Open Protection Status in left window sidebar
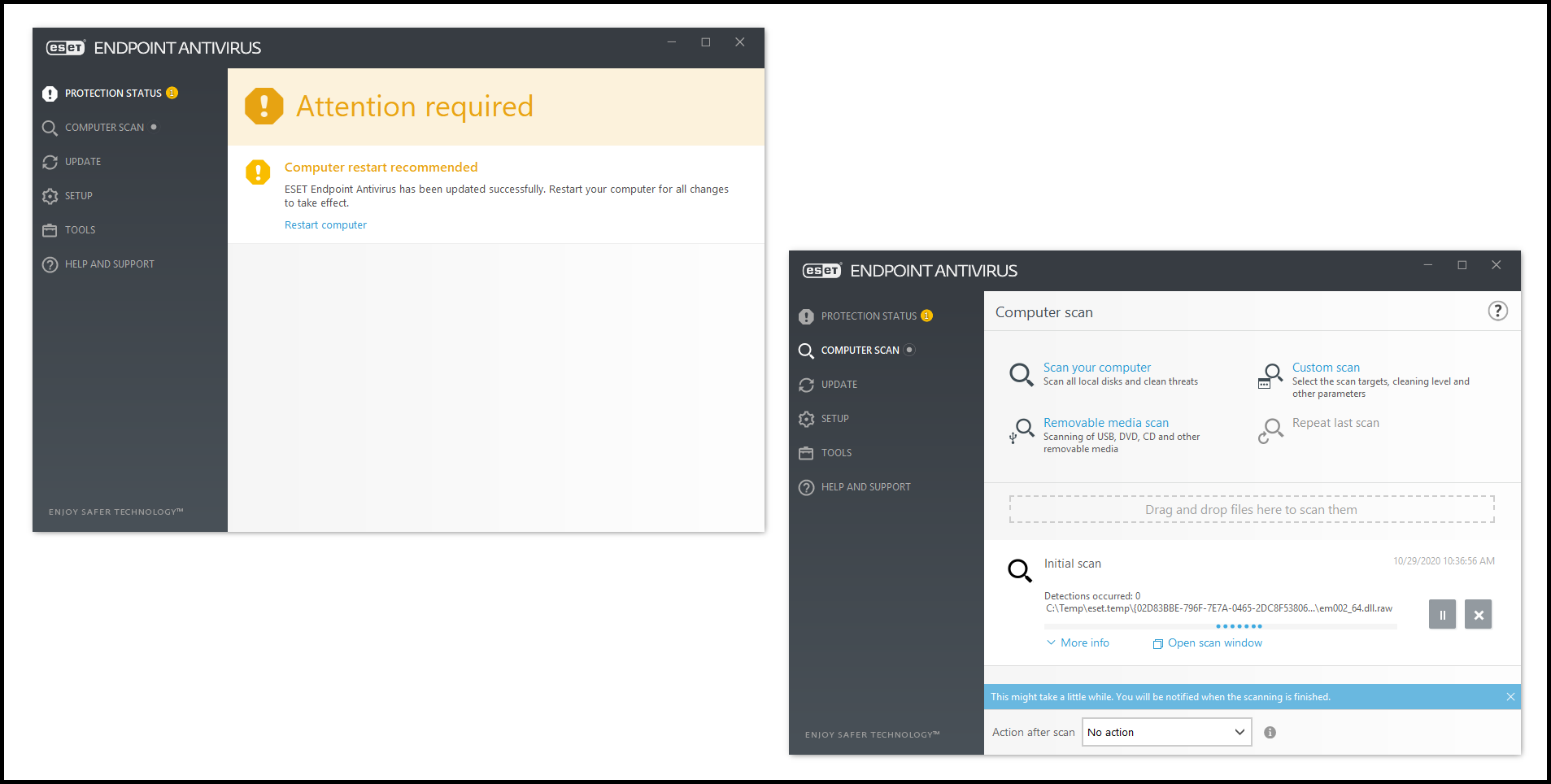The height and width of the screenshot is (784, 1551). [113, 94]
